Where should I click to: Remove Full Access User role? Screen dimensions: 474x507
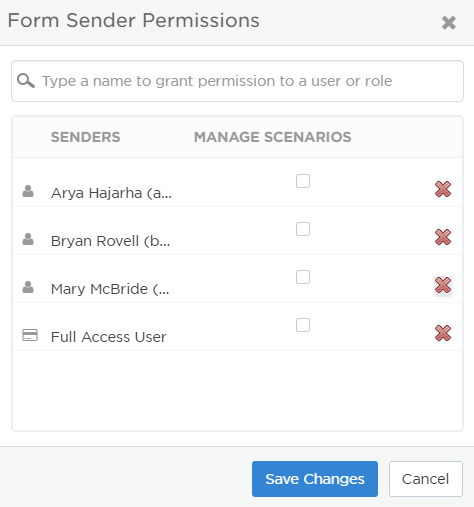click(x=443, y=333)
